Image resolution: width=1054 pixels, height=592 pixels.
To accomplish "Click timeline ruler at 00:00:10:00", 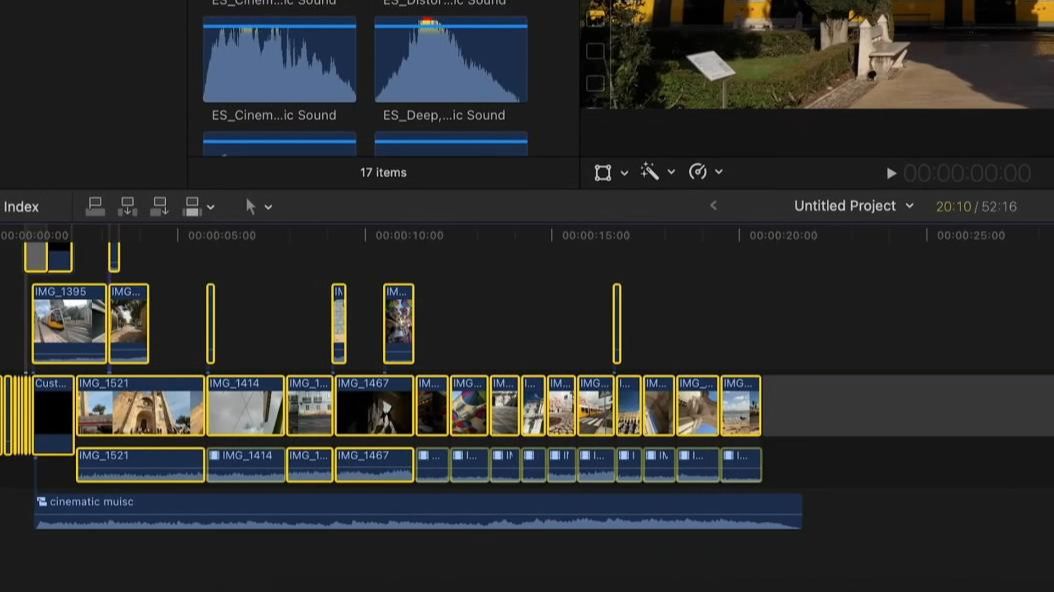I will click(x=409, y=235).
